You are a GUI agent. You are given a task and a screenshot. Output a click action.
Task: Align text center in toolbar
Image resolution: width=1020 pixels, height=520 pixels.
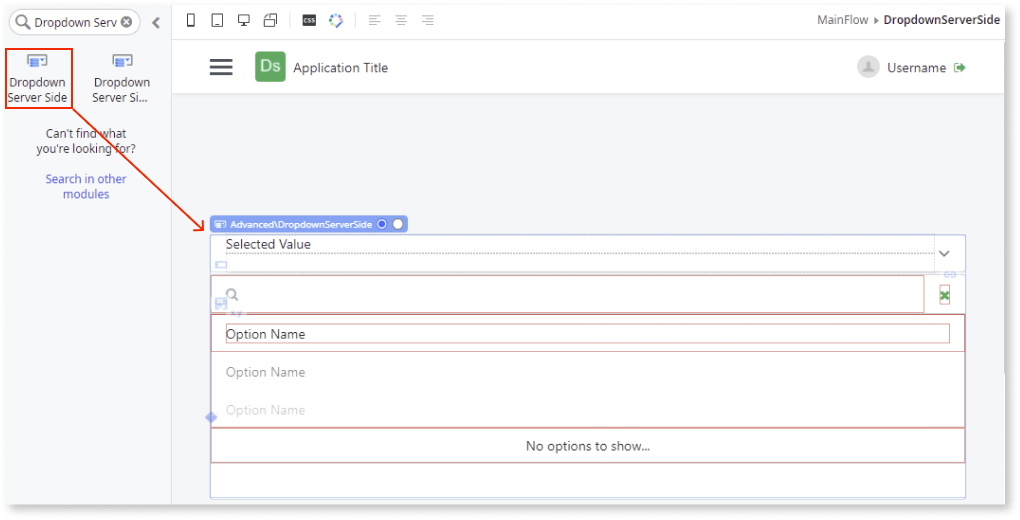click(x=401, y=20)
